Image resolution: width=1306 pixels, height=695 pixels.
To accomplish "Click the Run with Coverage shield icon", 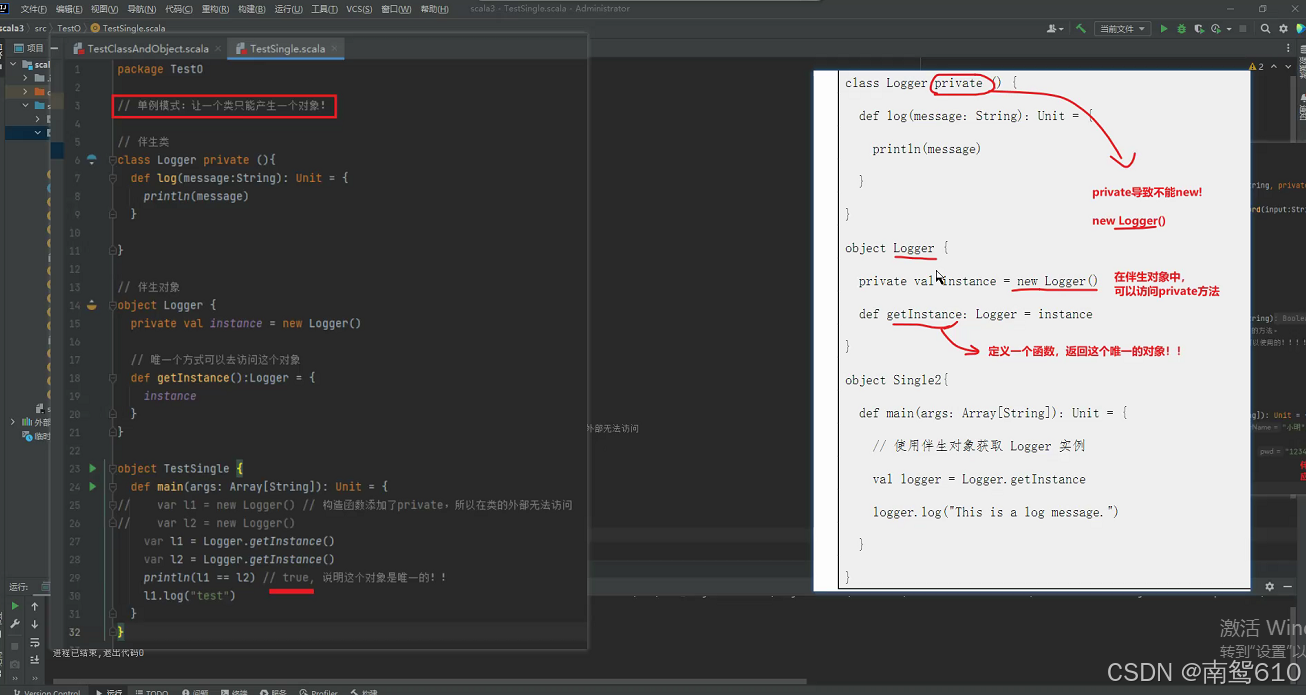I will (1198, 29).
